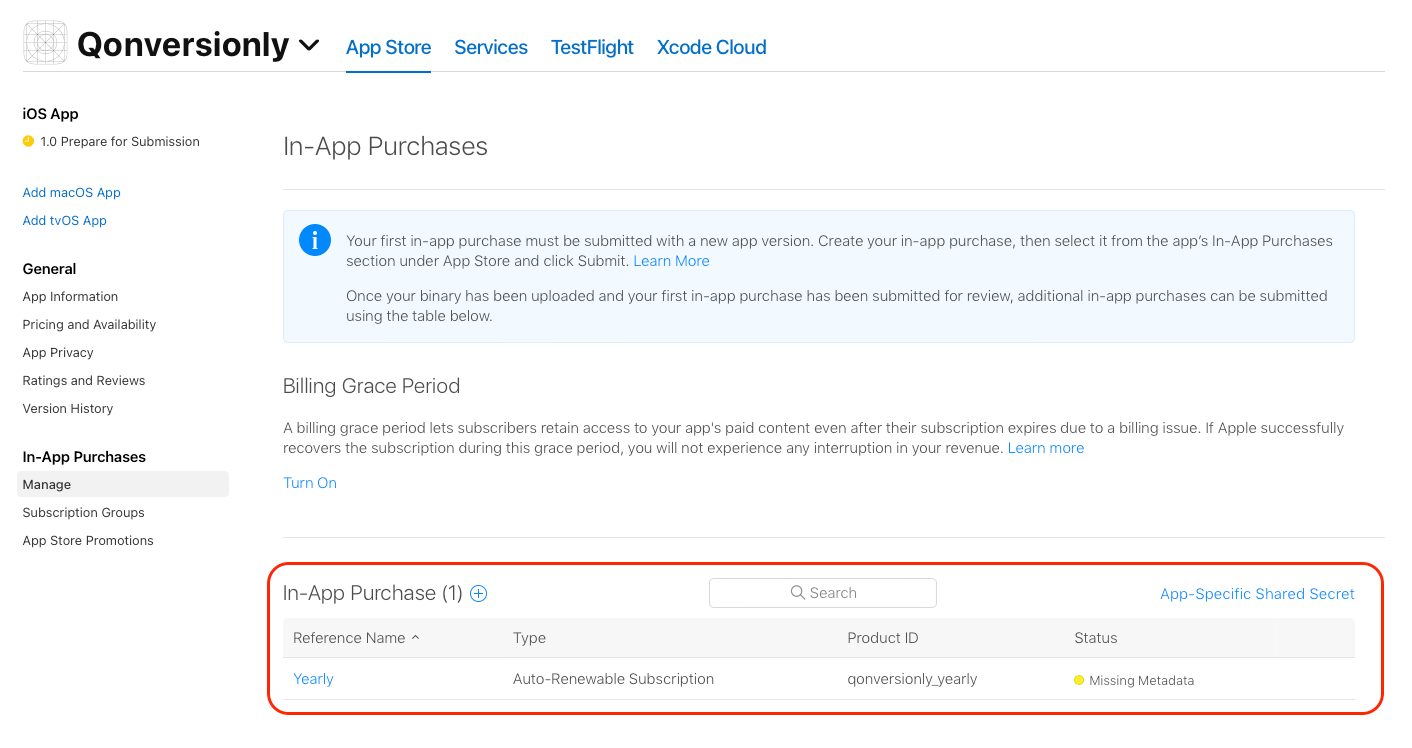The image size is (1412, 748).
Task: Click the In-App Purchases page heading
Action: [385, 147]
